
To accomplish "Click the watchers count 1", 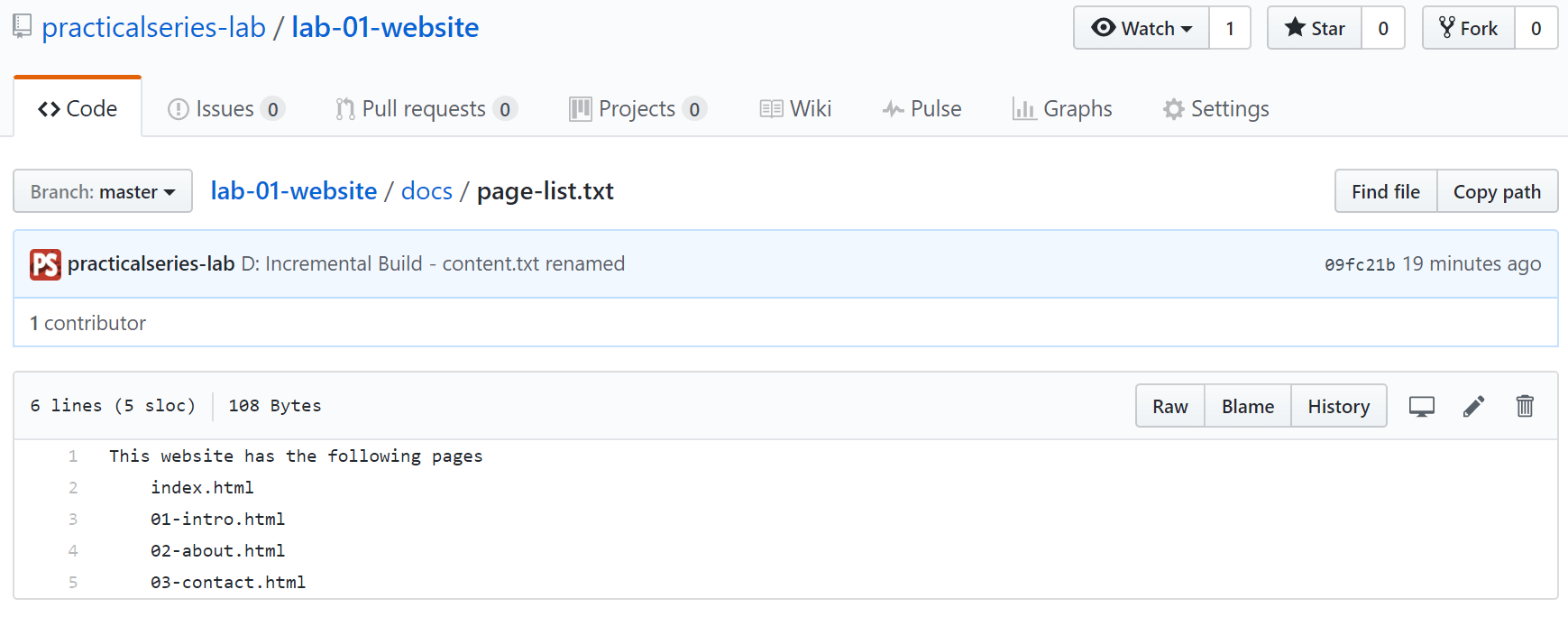I will click(x=1230, y=28).
